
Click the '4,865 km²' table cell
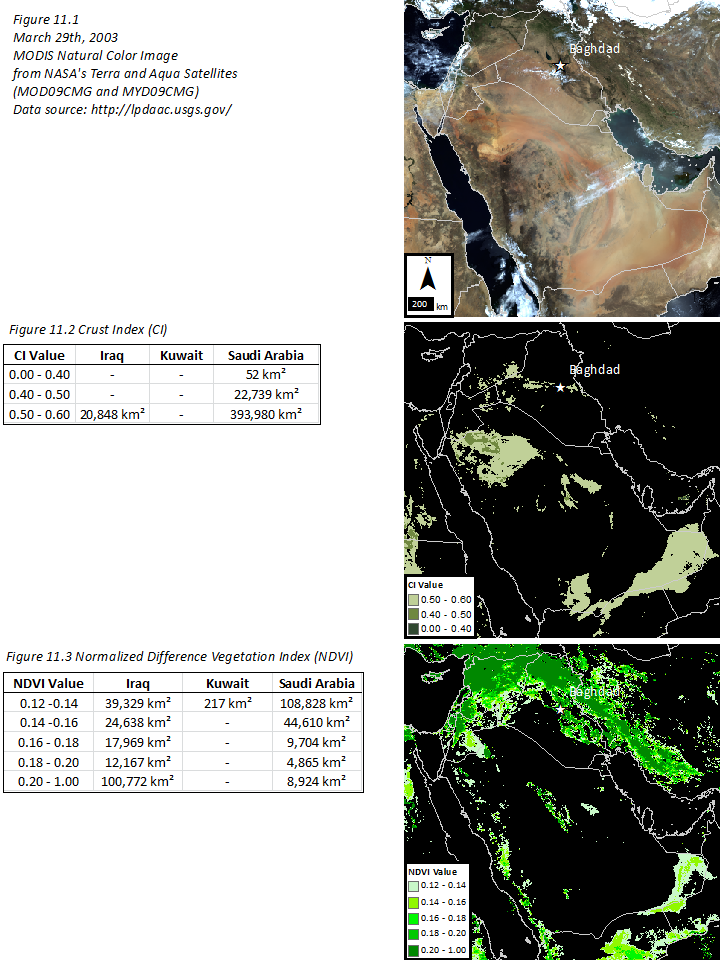point(317,762)
